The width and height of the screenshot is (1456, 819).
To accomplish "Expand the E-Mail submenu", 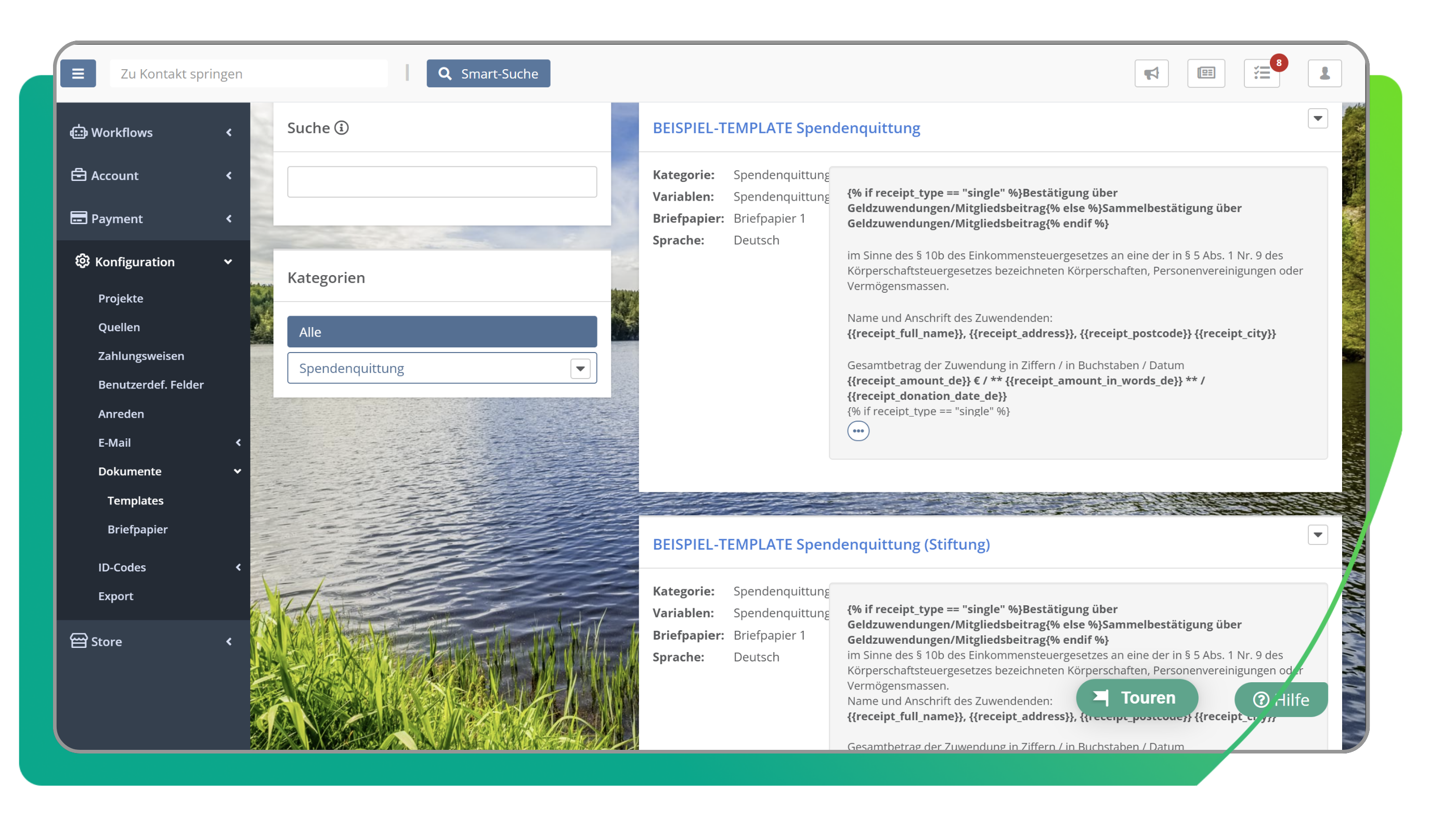I will pos(168,443).
